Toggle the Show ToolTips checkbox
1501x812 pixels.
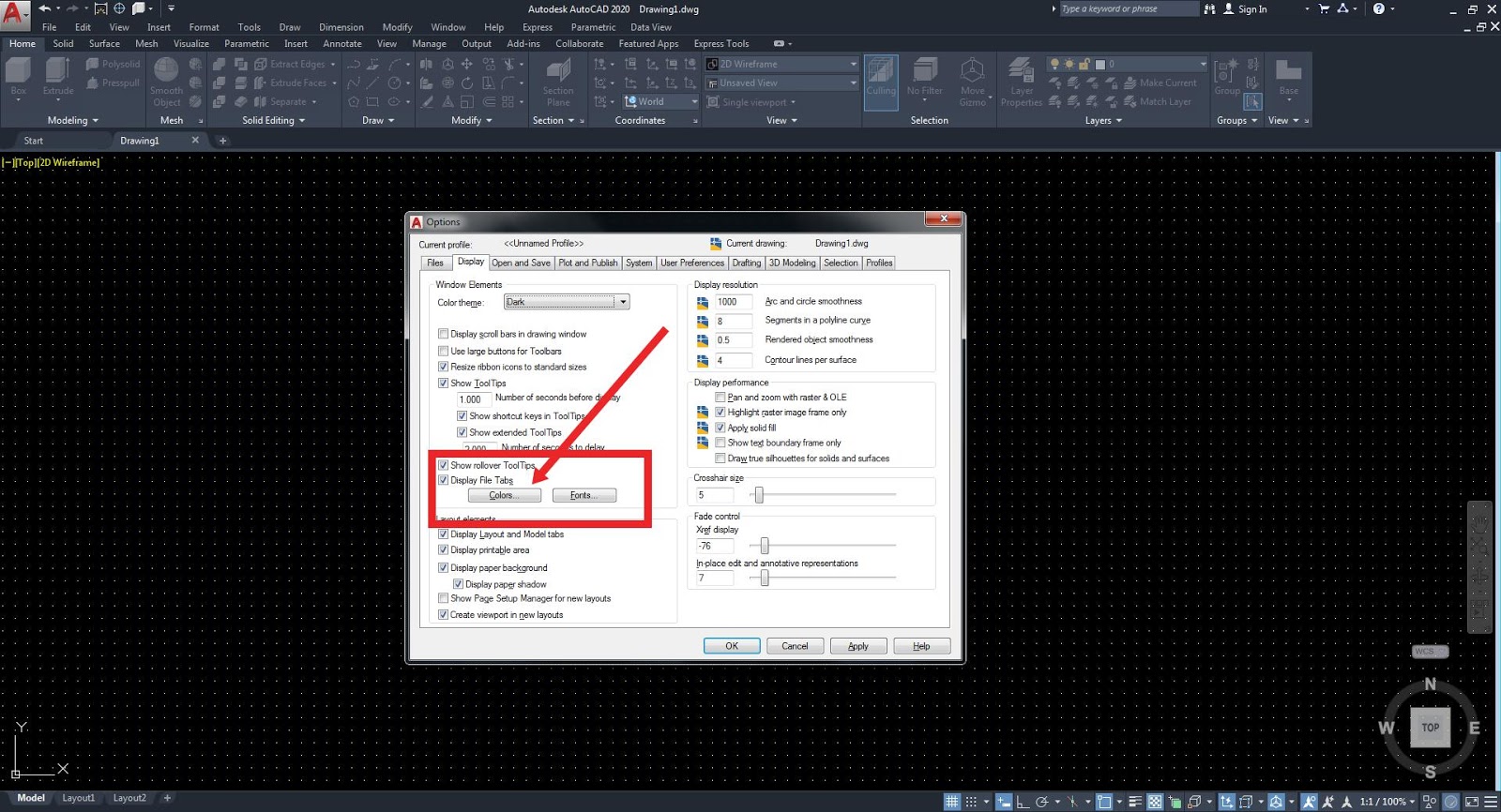coord(444,383)
